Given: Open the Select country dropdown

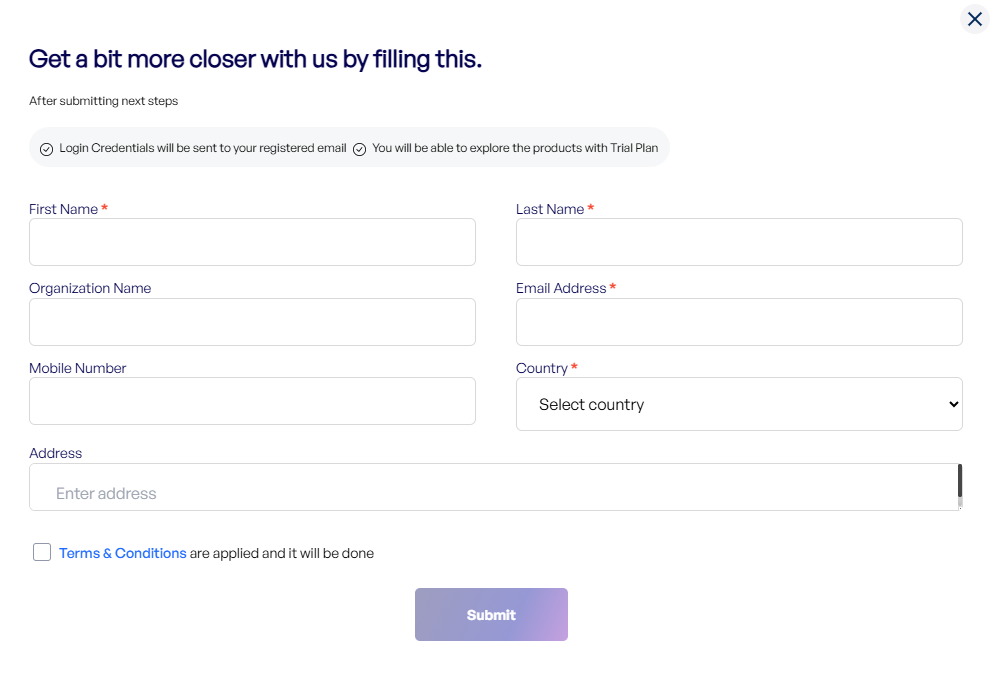Looking at the screenshot, I should [x=739, y=404].
